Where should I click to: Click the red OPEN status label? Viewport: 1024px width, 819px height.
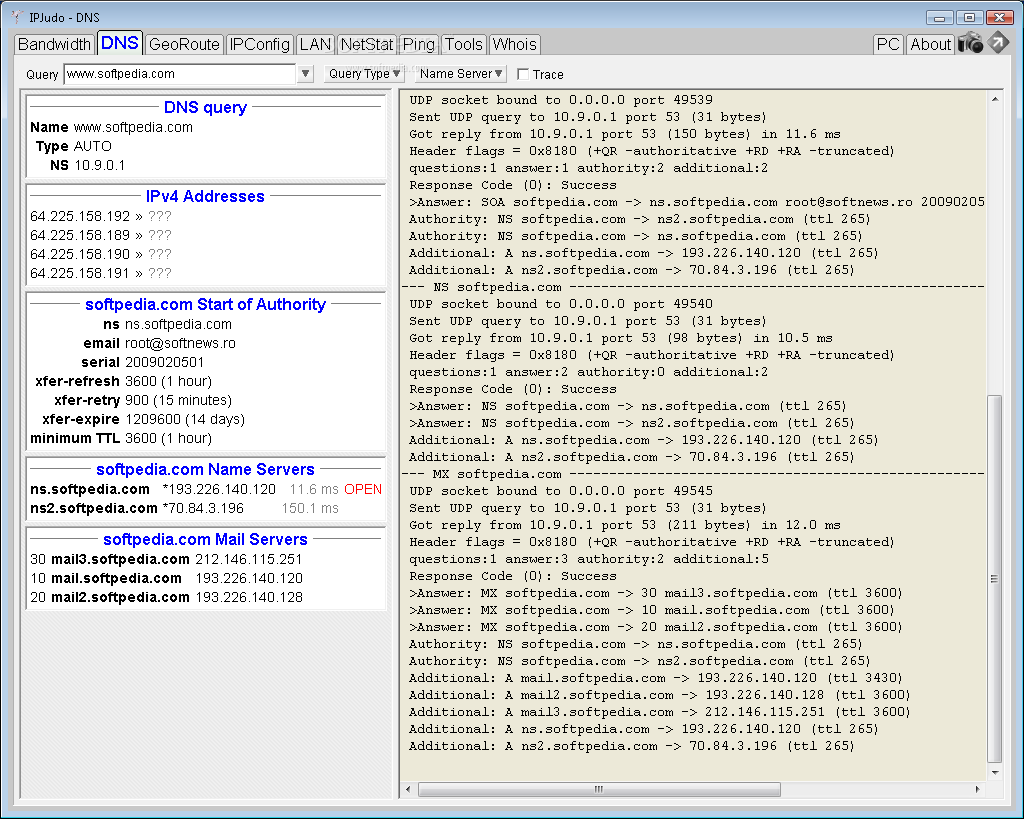coord(363,489)
